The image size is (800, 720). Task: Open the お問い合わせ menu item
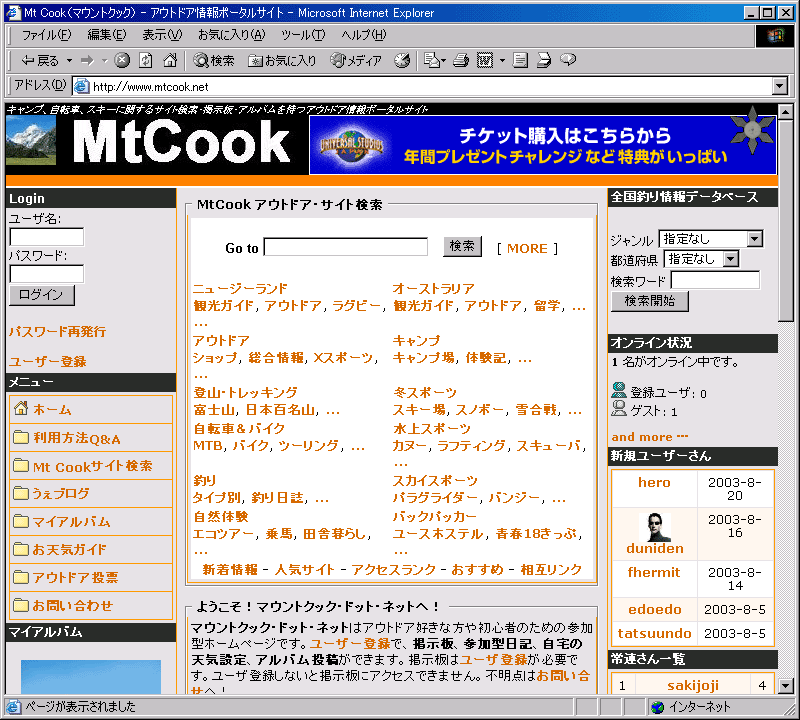tap(72, 605)
